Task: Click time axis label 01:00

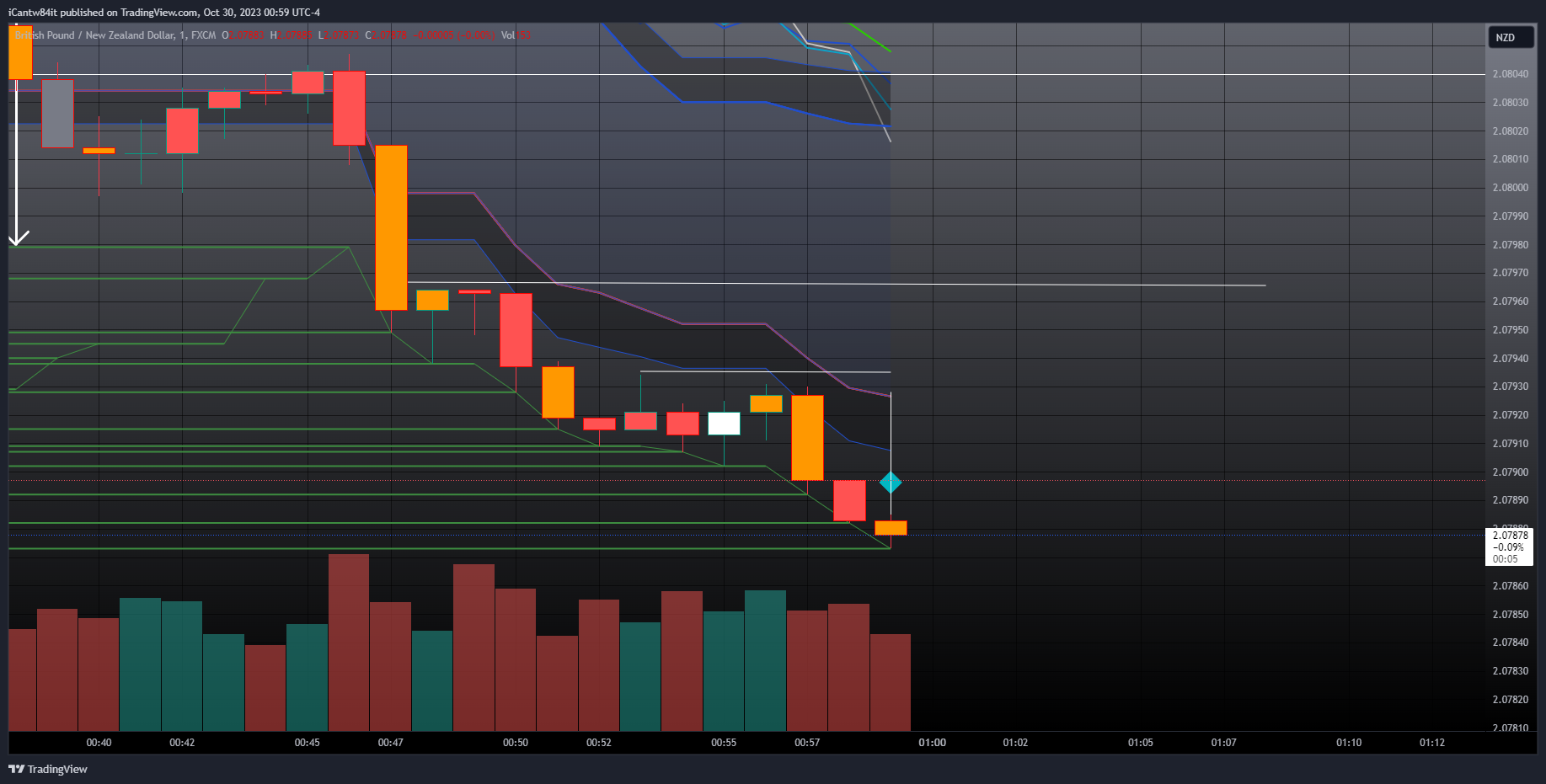Action: 933,743
